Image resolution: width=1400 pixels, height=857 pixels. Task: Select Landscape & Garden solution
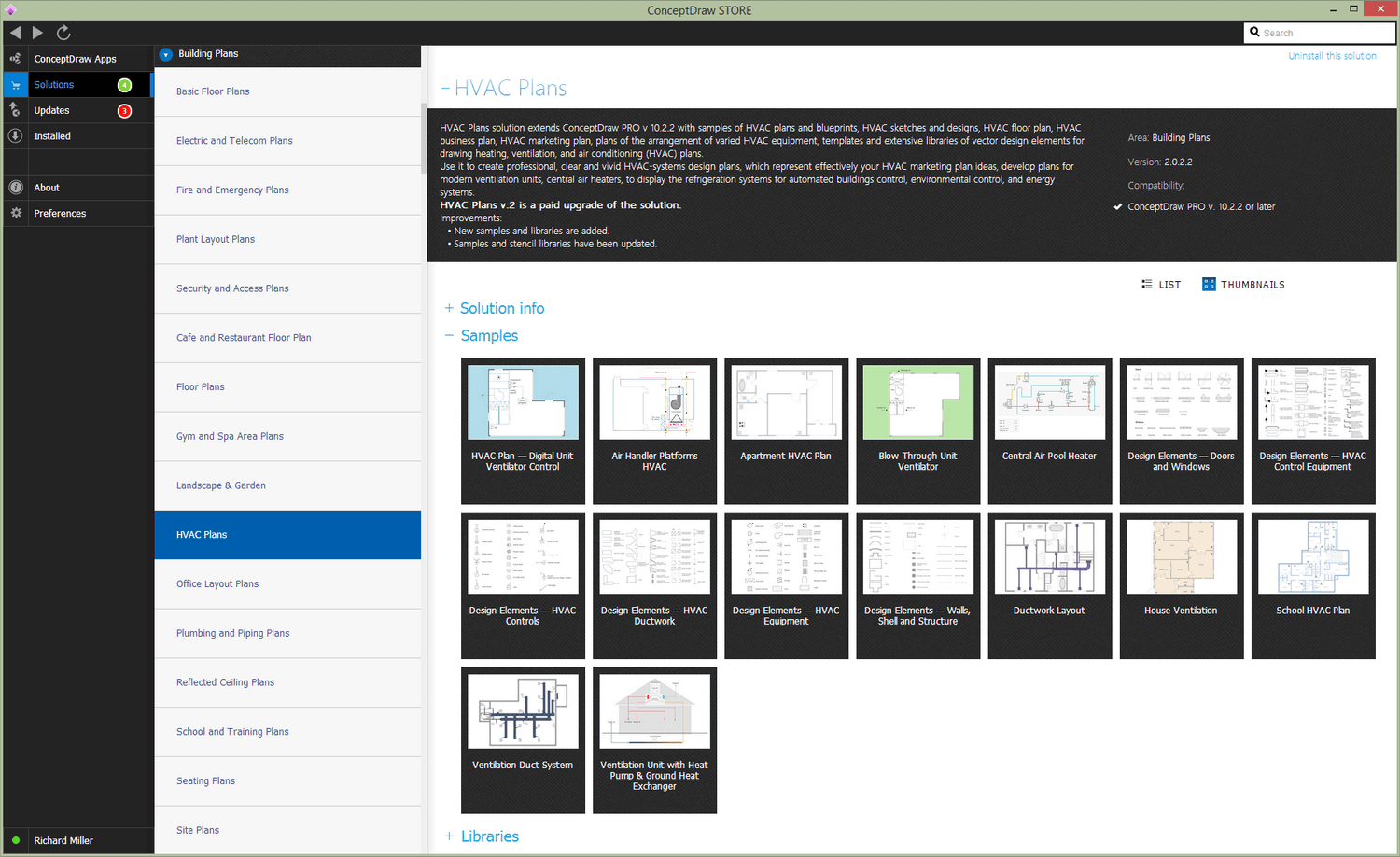point(287,485)
